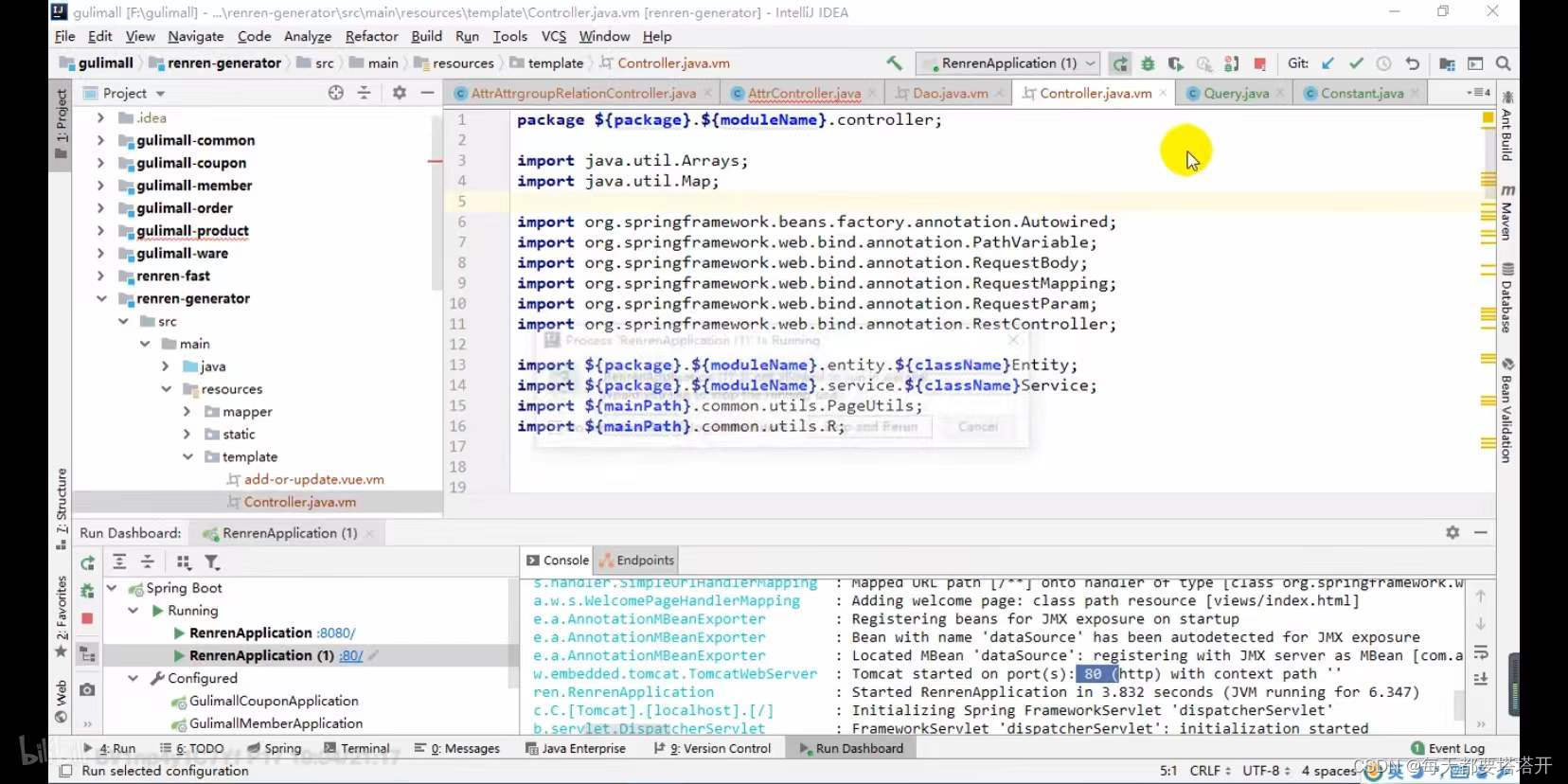
Task: Expand gulimall-common module in project tree
Action: [x=100, y=140]
